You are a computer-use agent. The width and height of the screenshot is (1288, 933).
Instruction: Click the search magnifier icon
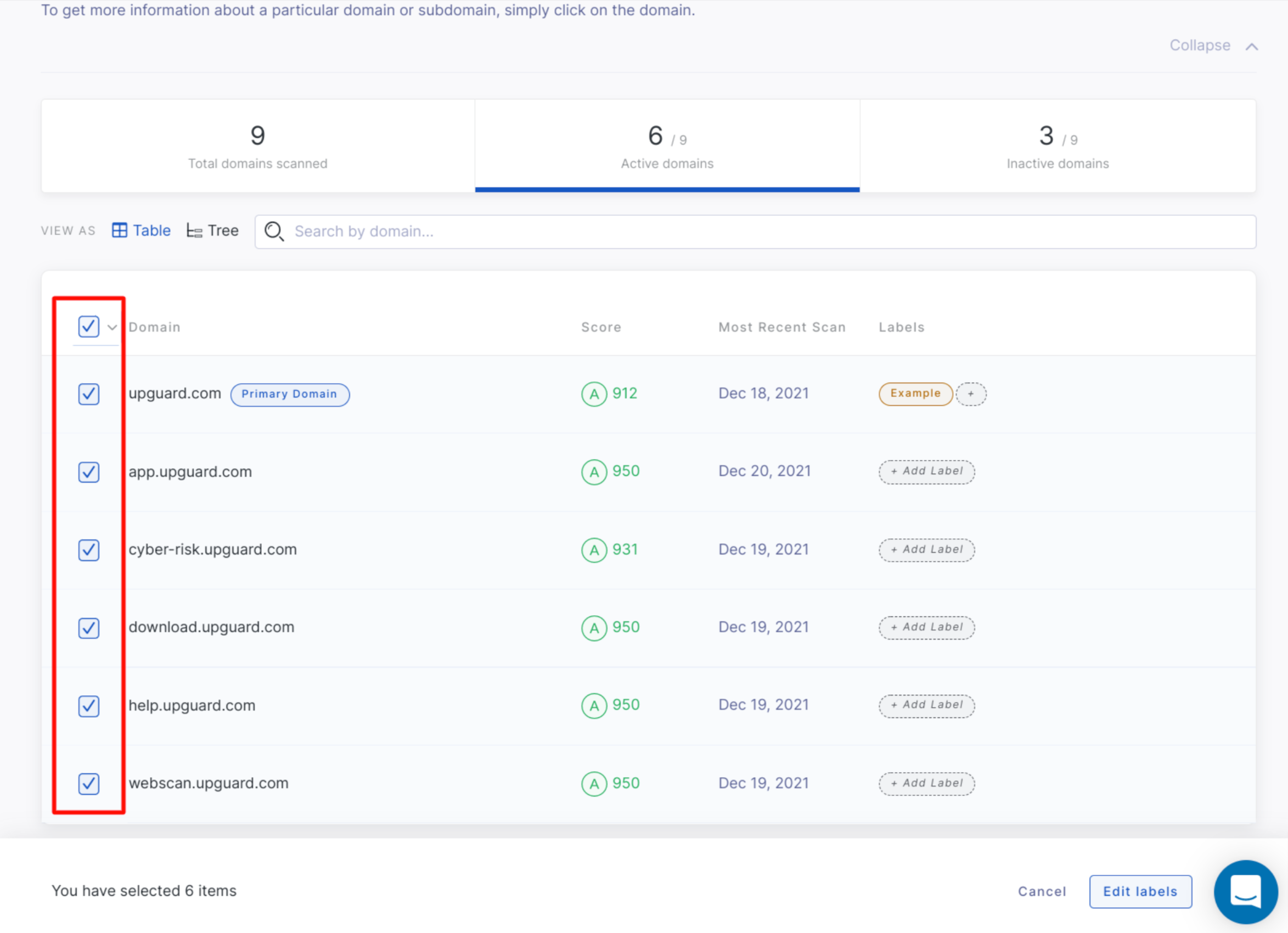click(x=274, y=232)
